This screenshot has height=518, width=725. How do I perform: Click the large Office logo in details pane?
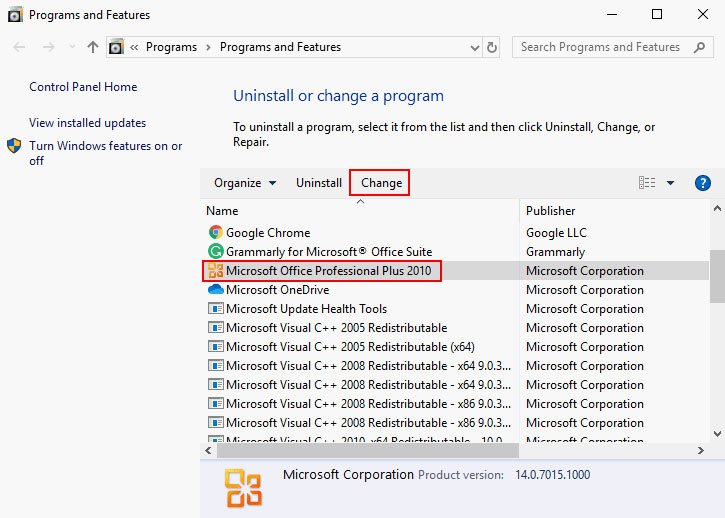[243, 488]
